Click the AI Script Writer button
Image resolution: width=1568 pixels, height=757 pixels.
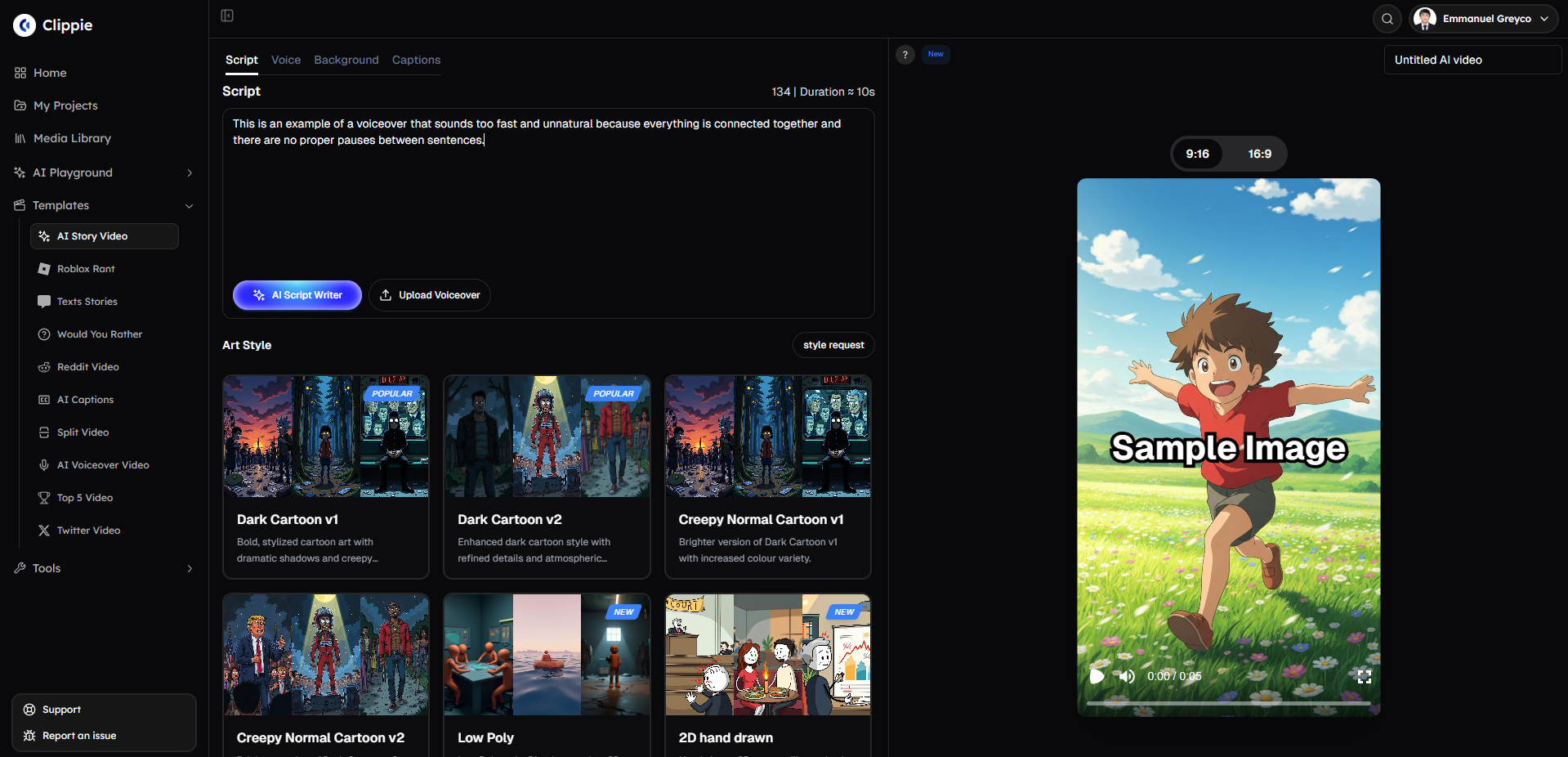(x=297, y=295)
